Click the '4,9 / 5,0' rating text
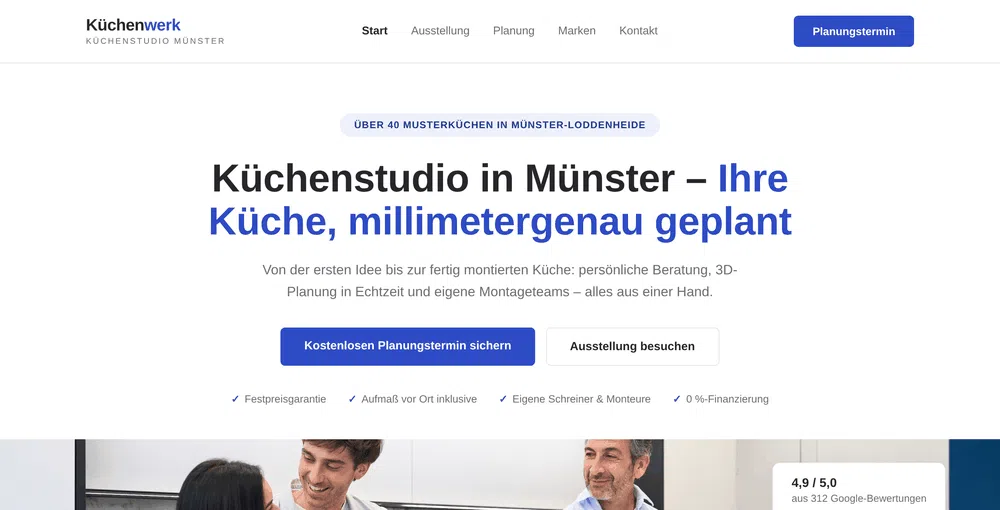The image size is (1000, 510). pyautogui.click(x=814, y=483)
